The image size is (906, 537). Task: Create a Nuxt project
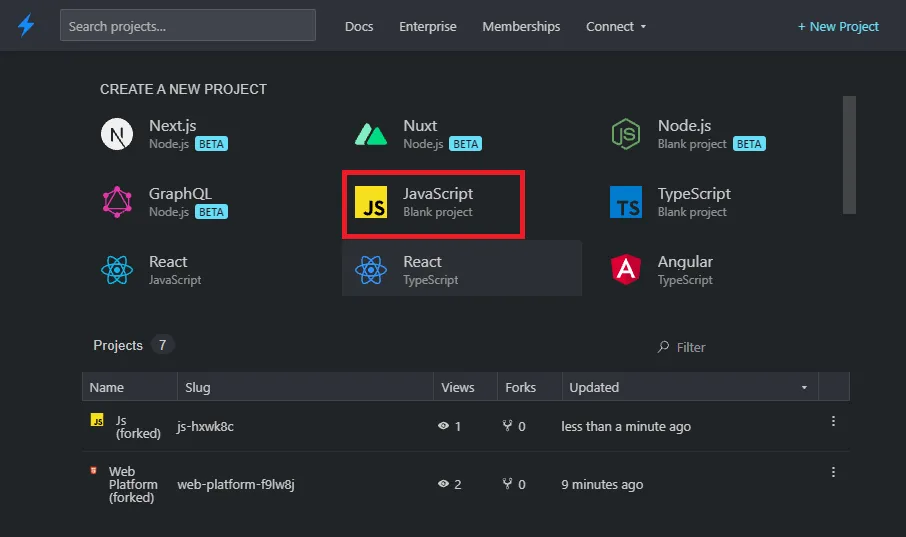pos(418,134)
